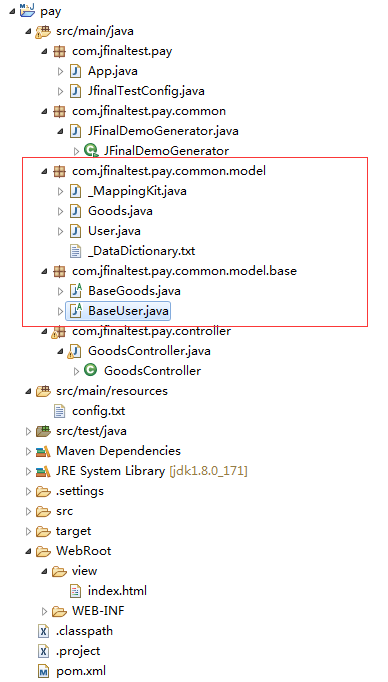Select the index.html file name
388x682 pixels.
click(x=117, y=591)
